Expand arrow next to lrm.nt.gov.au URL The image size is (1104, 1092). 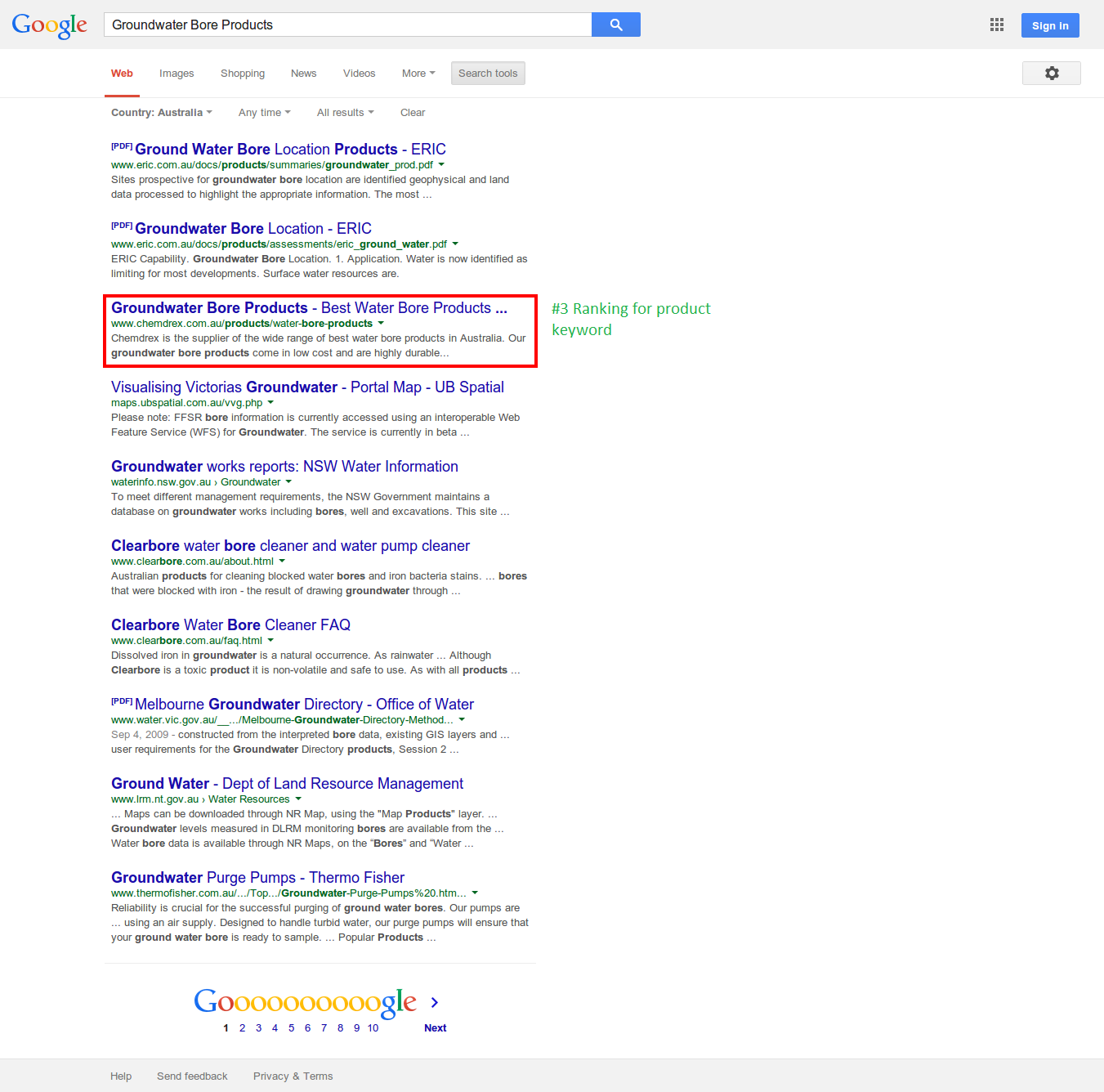[298, 799]
